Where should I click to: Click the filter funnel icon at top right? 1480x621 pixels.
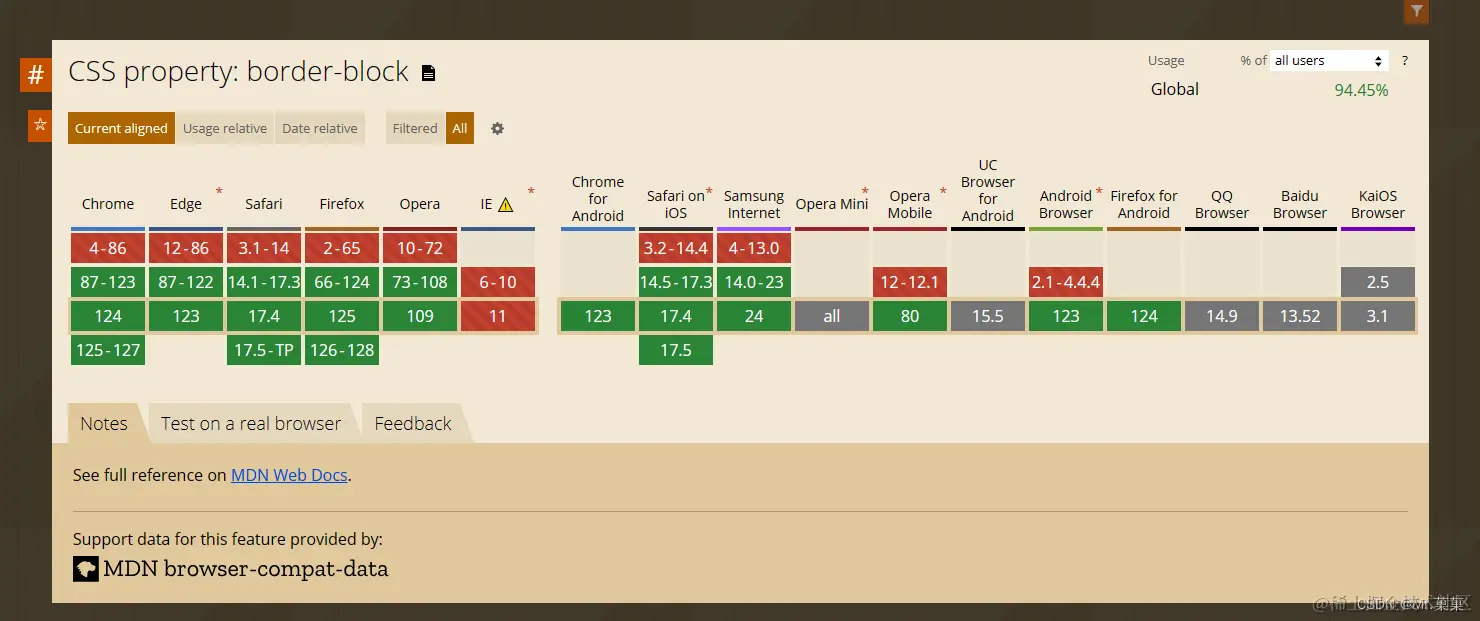click(x=1416, y=11)
